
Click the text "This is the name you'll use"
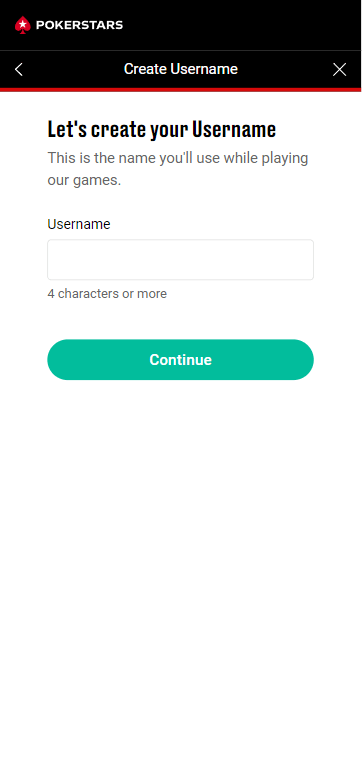[x=134, y=159]
